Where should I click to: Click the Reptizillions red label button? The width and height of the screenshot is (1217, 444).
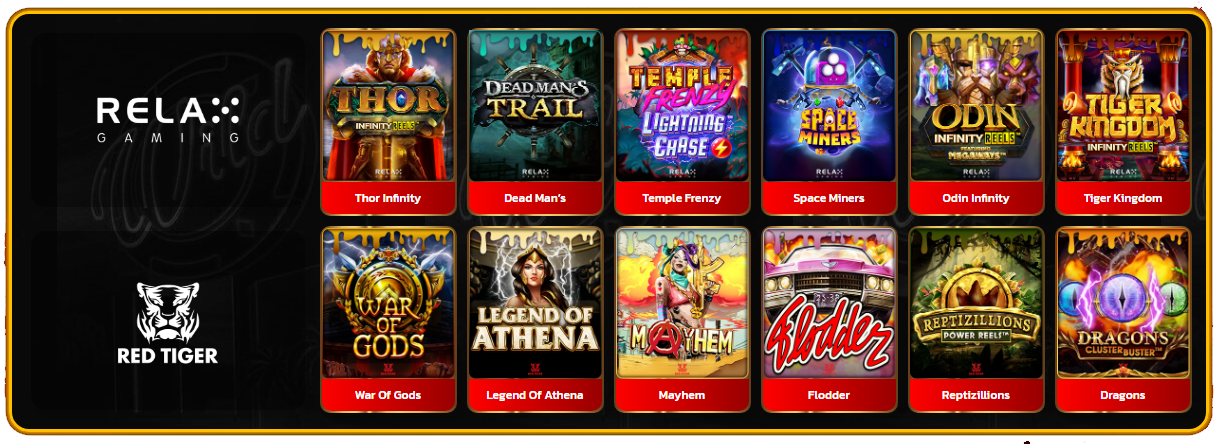976,395
